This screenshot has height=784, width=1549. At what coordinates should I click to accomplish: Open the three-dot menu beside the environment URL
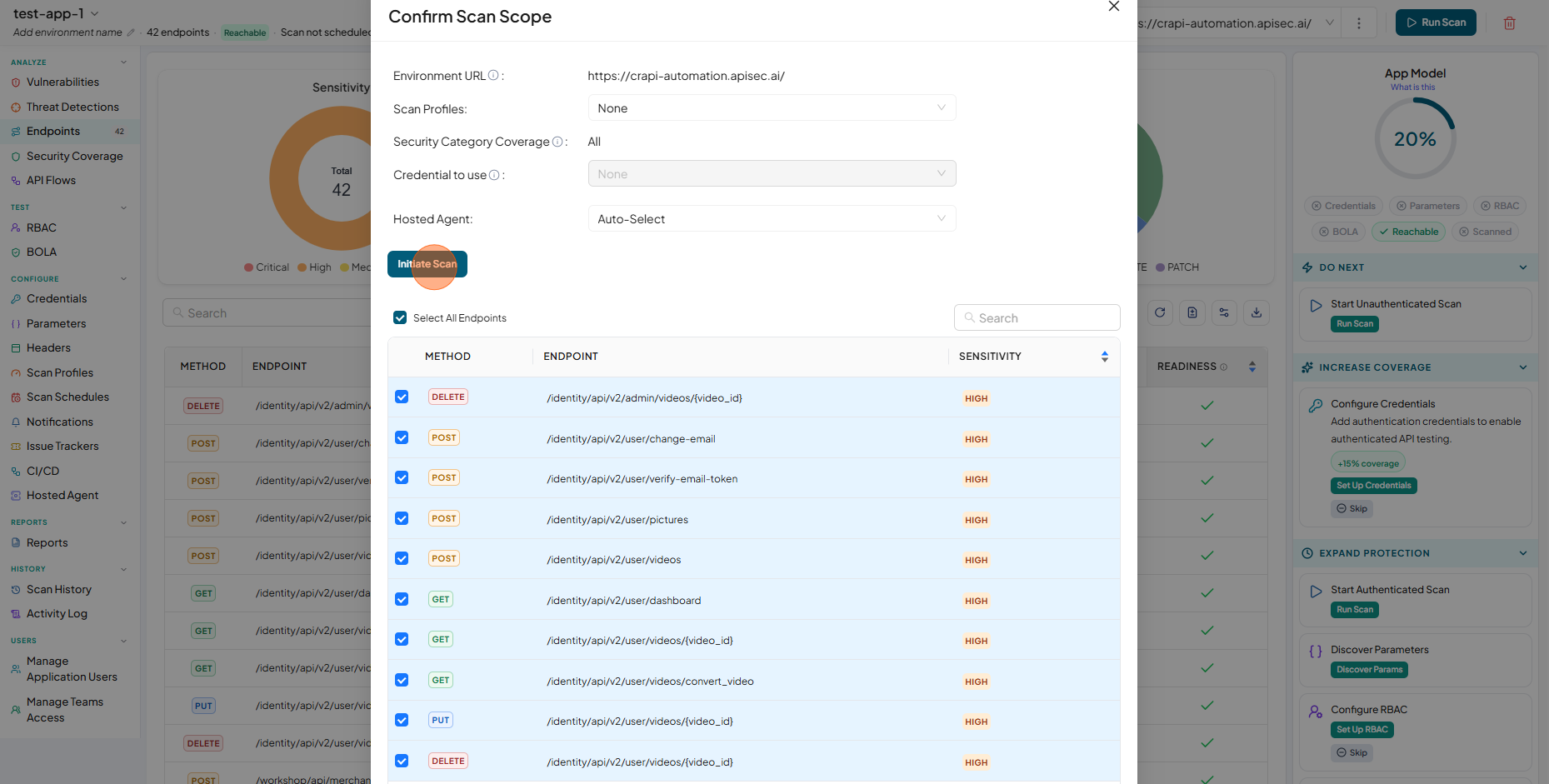pyautogui.click(x=1359, y=23)
